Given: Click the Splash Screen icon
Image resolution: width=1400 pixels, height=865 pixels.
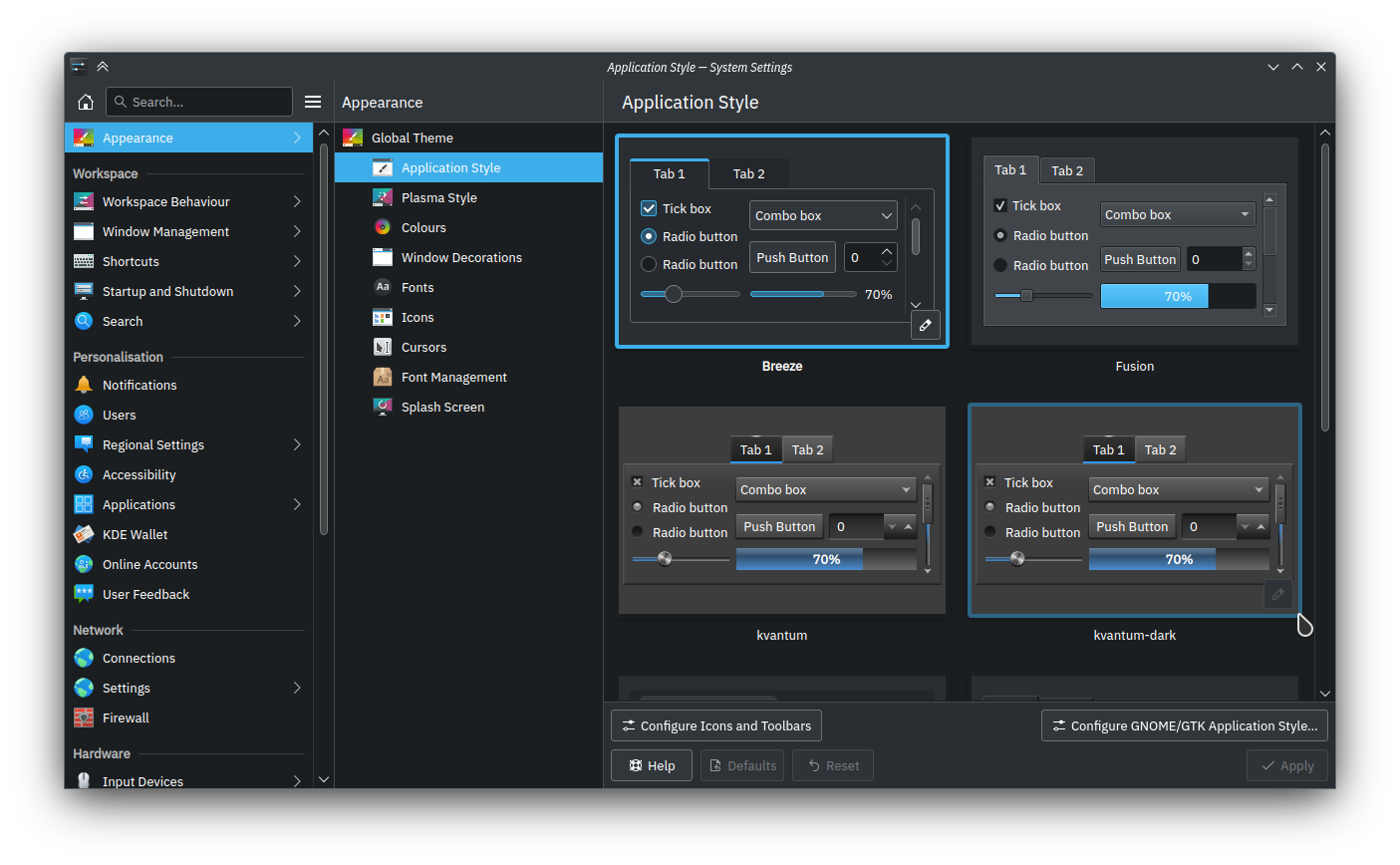Looking at the screenshot, I should pos(383,407).
